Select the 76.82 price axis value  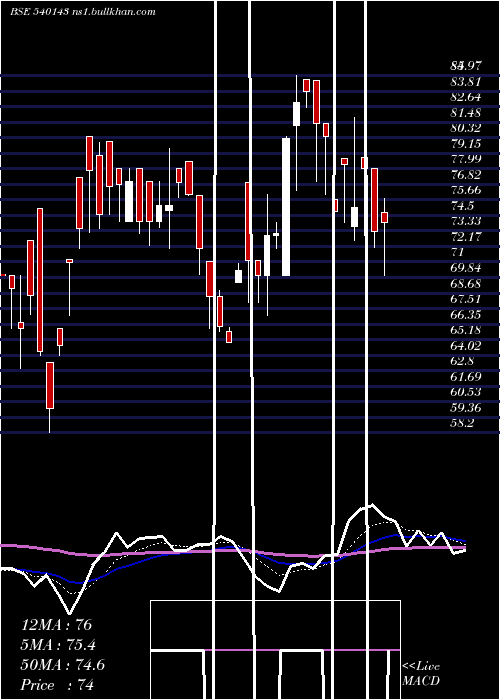[465, 175]
